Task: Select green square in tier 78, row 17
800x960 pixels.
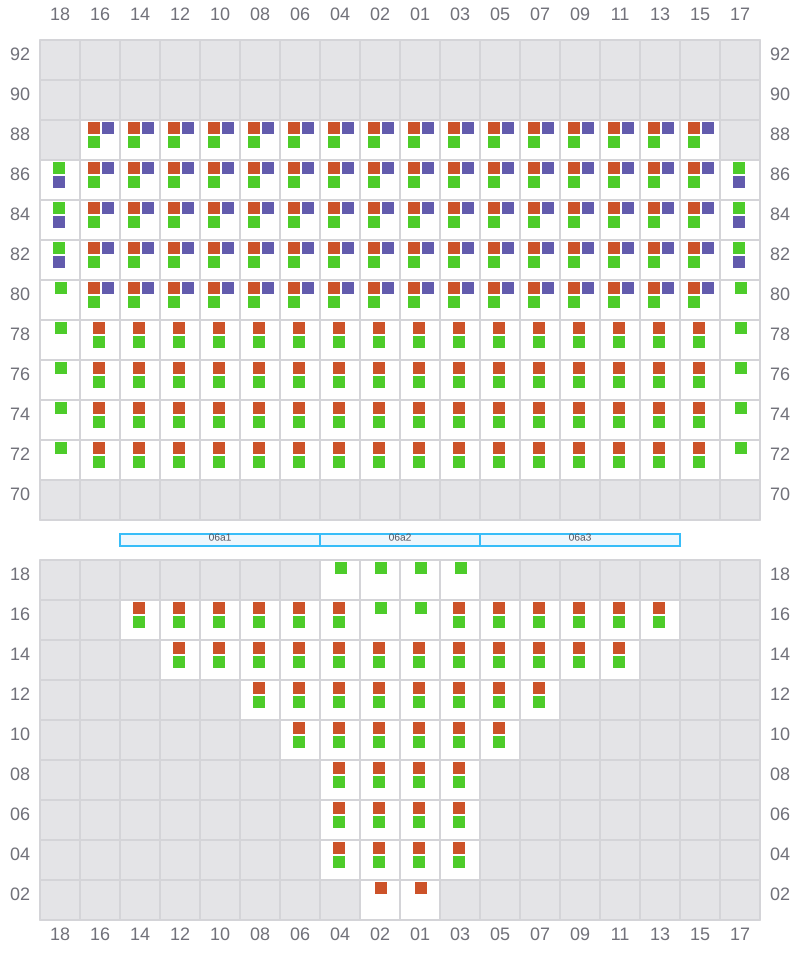Action: [741, 328]
